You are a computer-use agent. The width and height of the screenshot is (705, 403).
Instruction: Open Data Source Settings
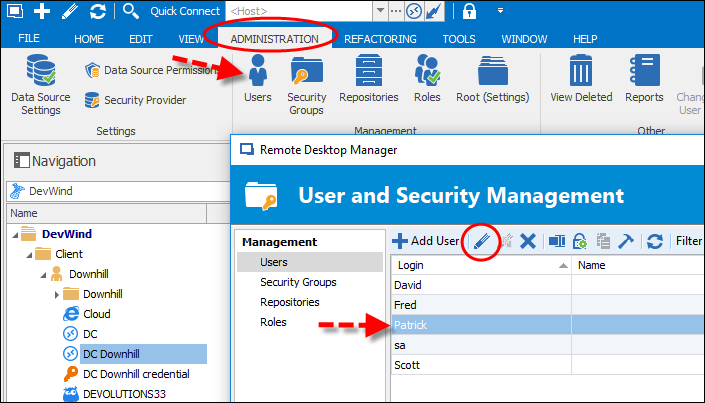41,85
